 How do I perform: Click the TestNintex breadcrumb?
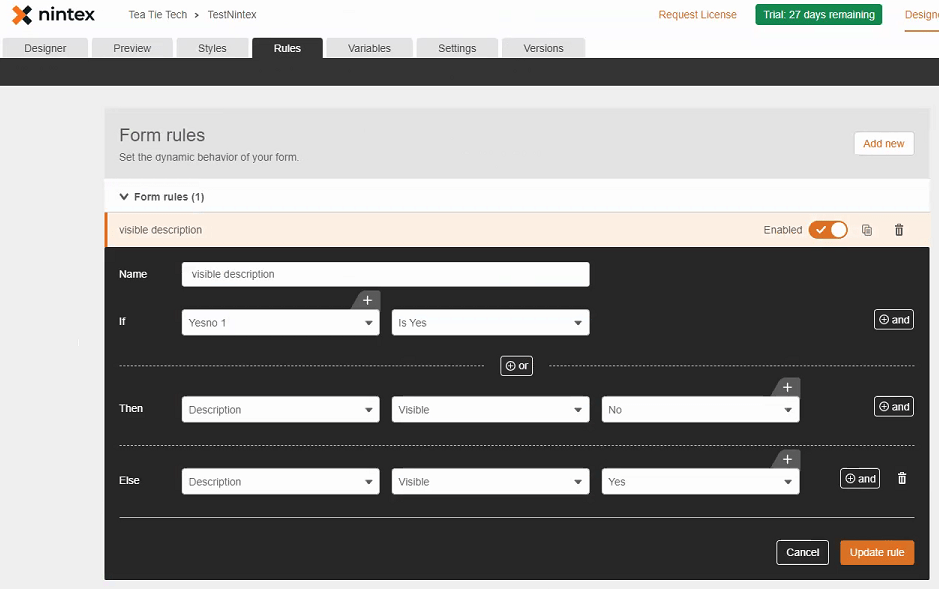pos(232,14)
